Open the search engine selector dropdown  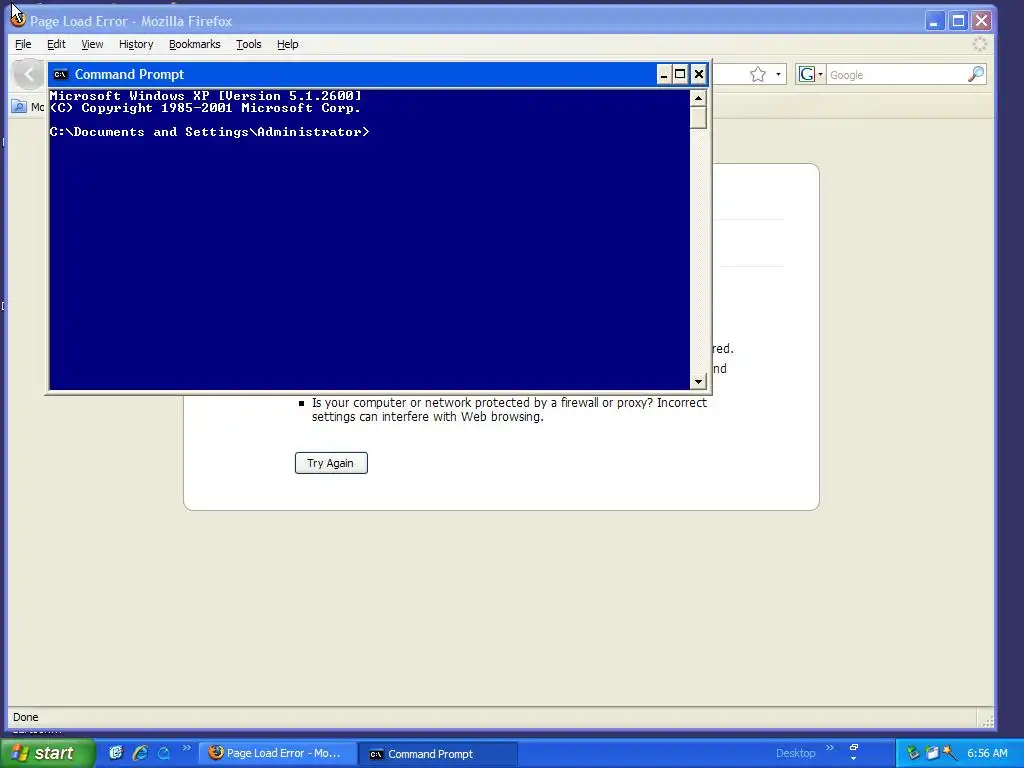point(811,74)
